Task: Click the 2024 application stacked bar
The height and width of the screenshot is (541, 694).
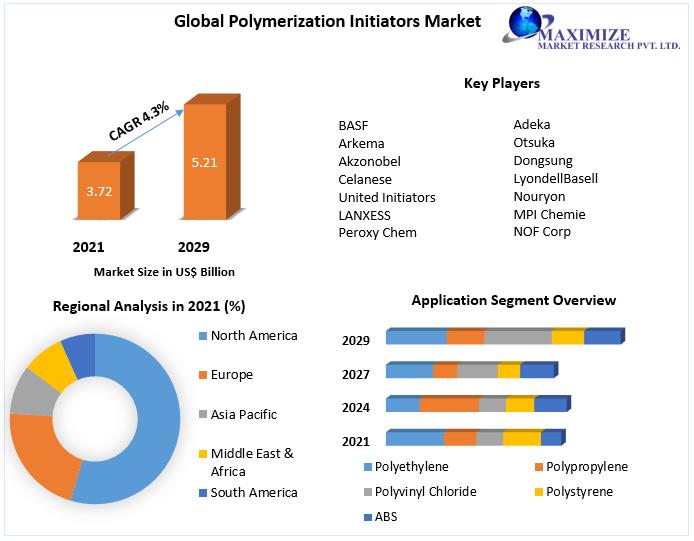Action: [478, 404]
